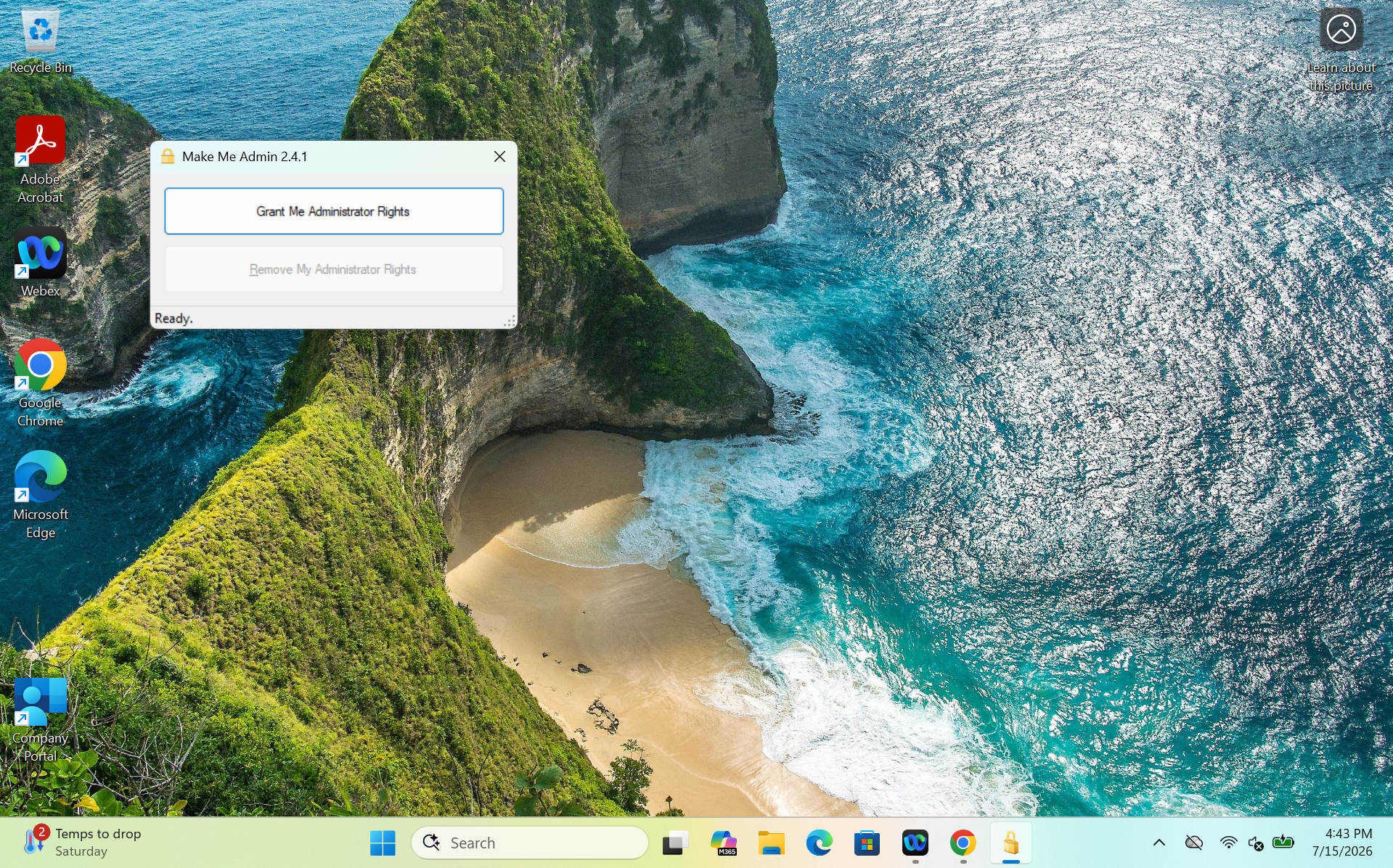The image size is (1393, 868).
Task: Open Microsoft Edge from the taskbar
Action: coord(819,843)
